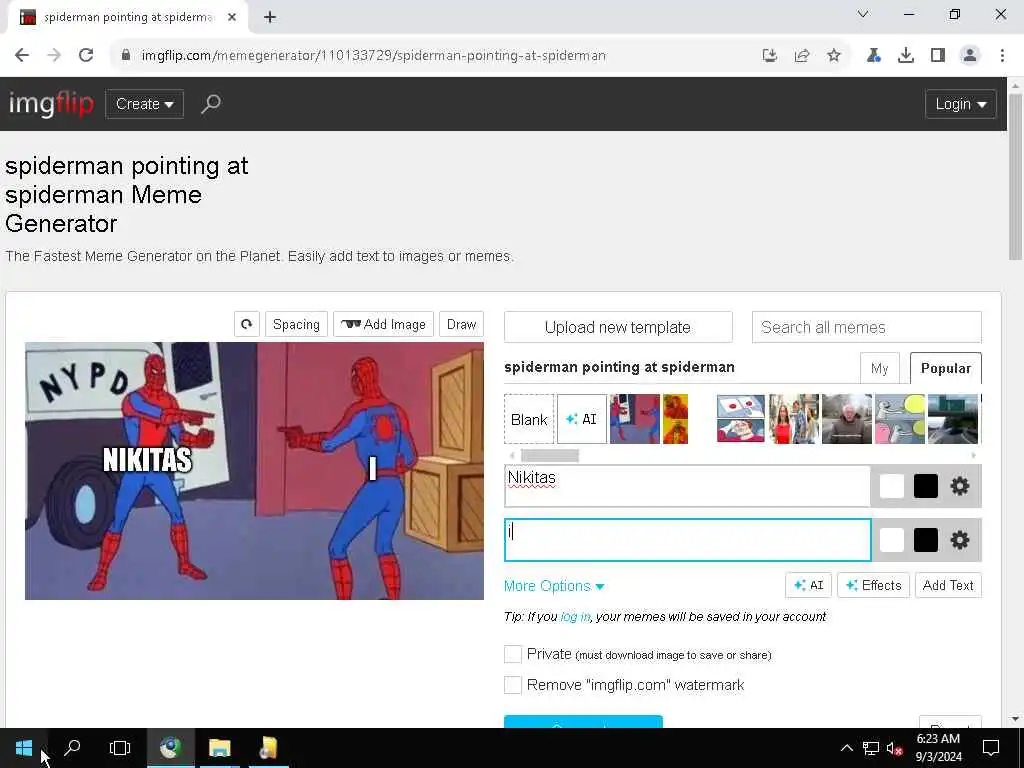Screen dimensions: 1024x768
Task: Click Upload new template
Action: click(x=618, y=327)
